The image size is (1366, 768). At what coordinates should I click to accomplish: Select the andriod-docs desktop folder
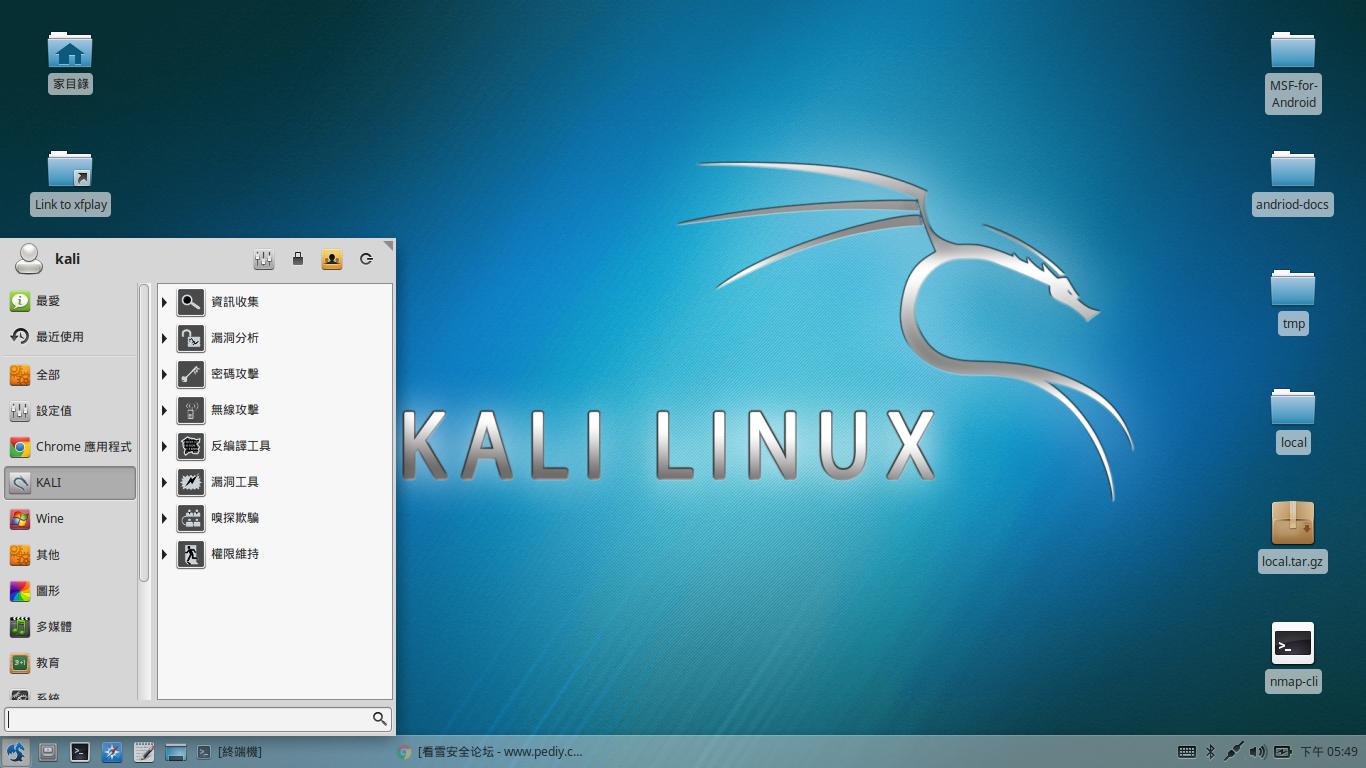1293,182
